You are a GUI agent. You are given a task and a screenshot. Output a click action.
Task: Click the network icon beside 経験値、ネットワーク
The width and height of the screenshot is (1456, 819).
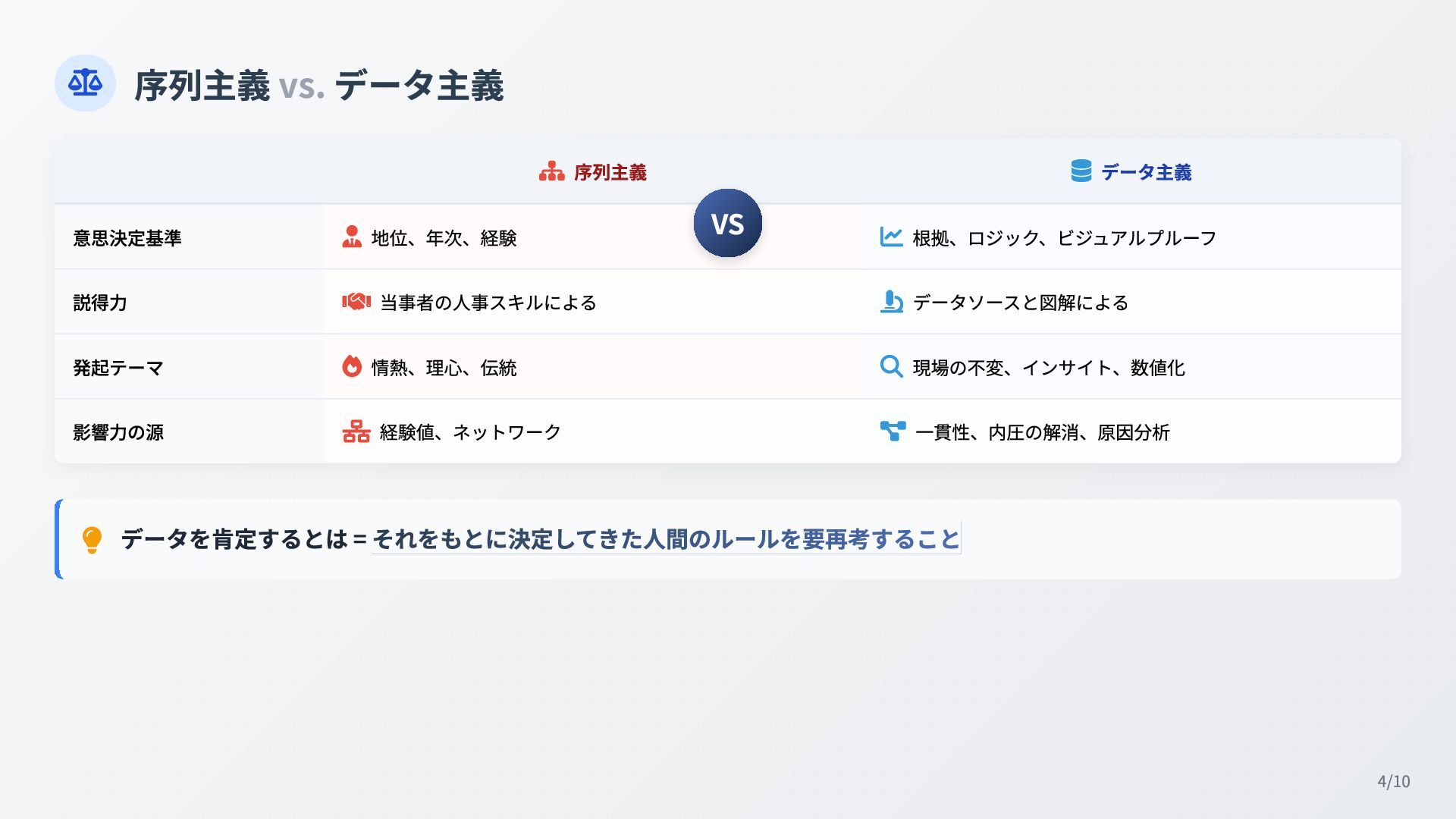coord(356,431)
